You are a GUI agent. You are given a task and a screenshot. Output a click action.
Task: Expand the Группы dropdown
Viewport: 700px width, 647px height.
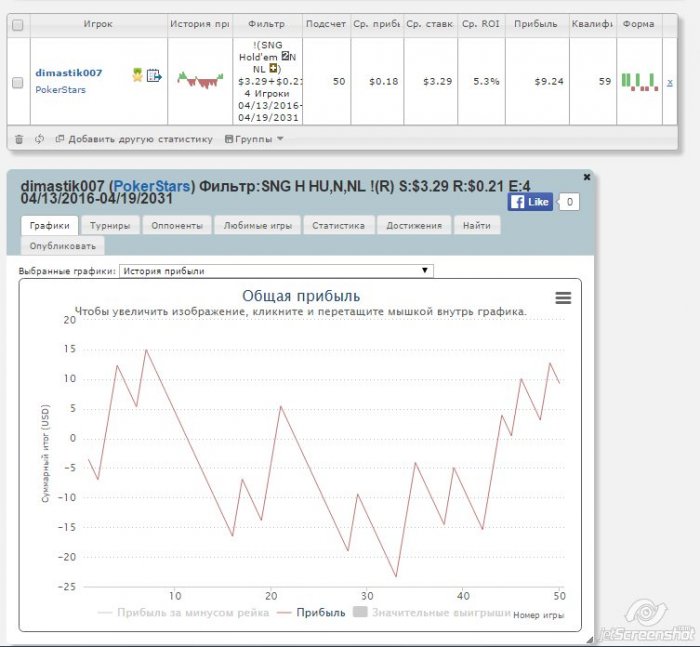pos(254,139)
